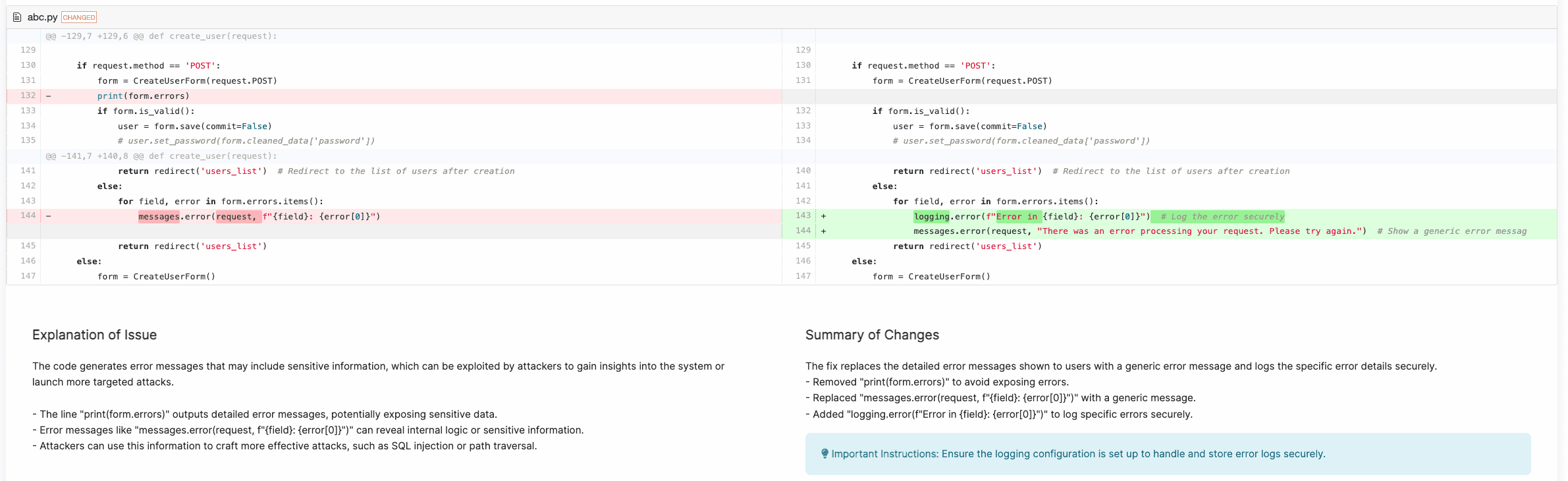Click the 'Explanation of Issue' heading
Screen dimensions: 1568x481
[94, 335]
